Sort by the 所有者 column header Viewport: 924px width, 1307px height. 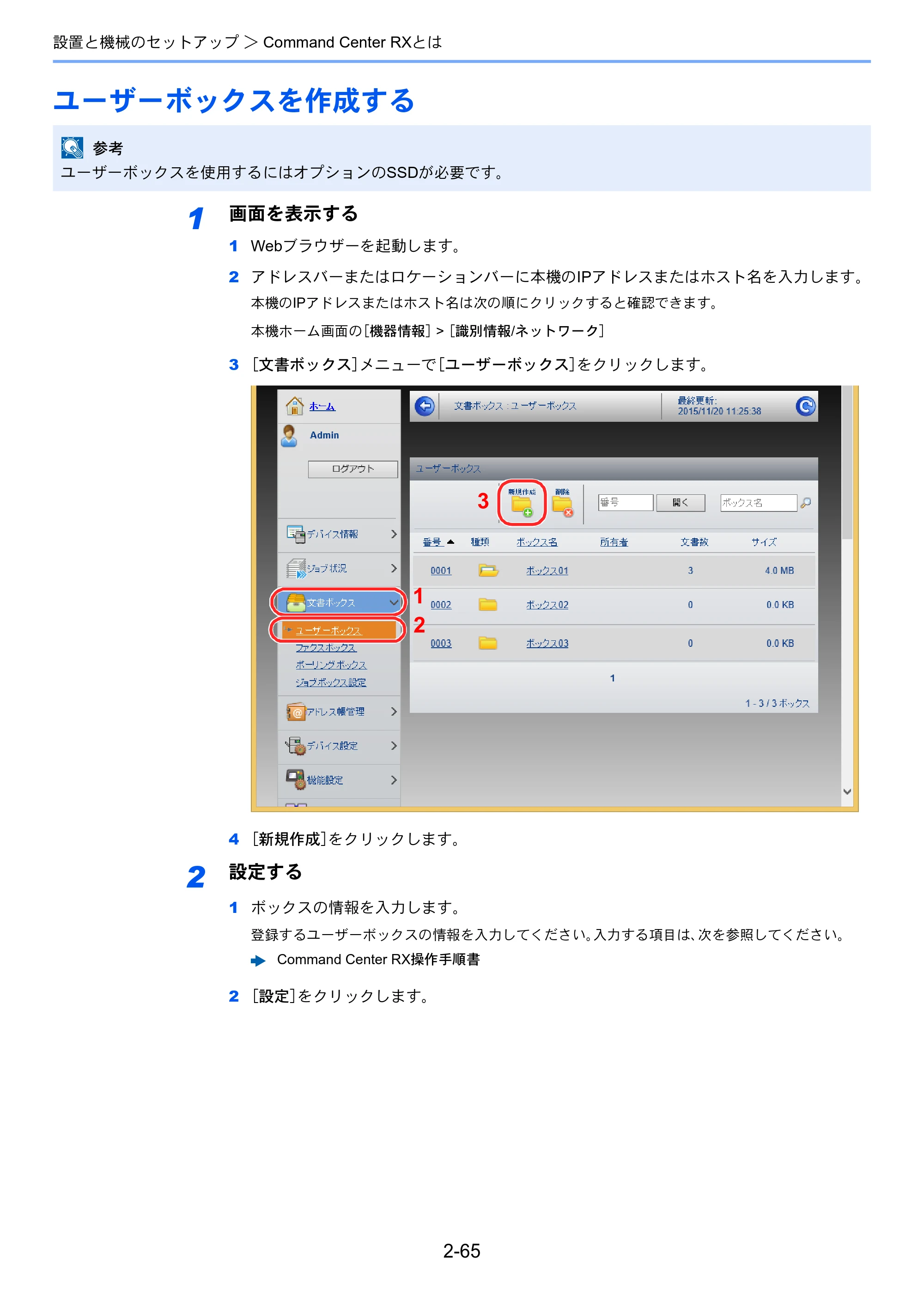614,542
